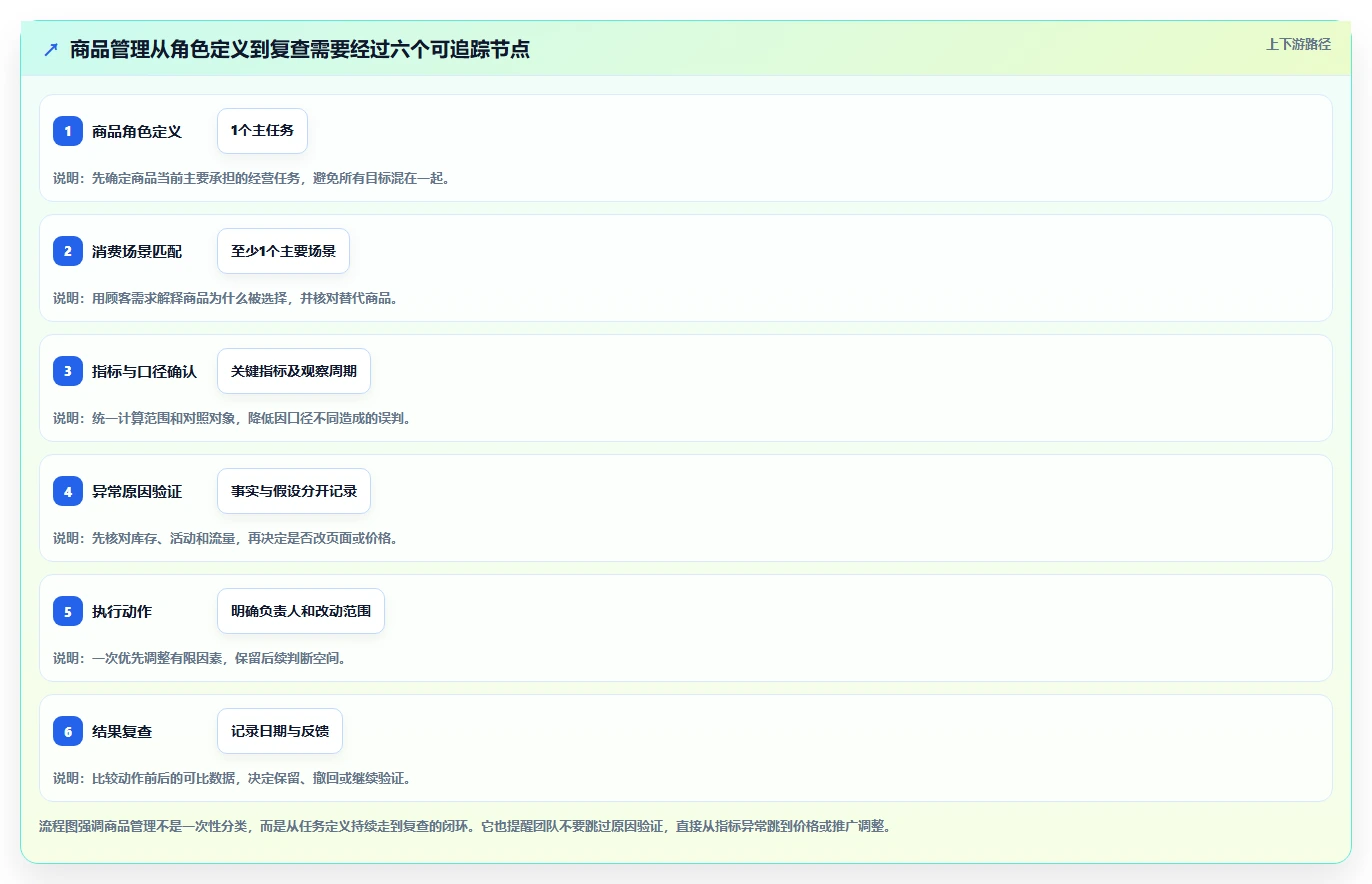Click the description starting 先核对库存、活动和流量
The height and width of the screenshot is (884, 1372).
(x=225, y=538)
